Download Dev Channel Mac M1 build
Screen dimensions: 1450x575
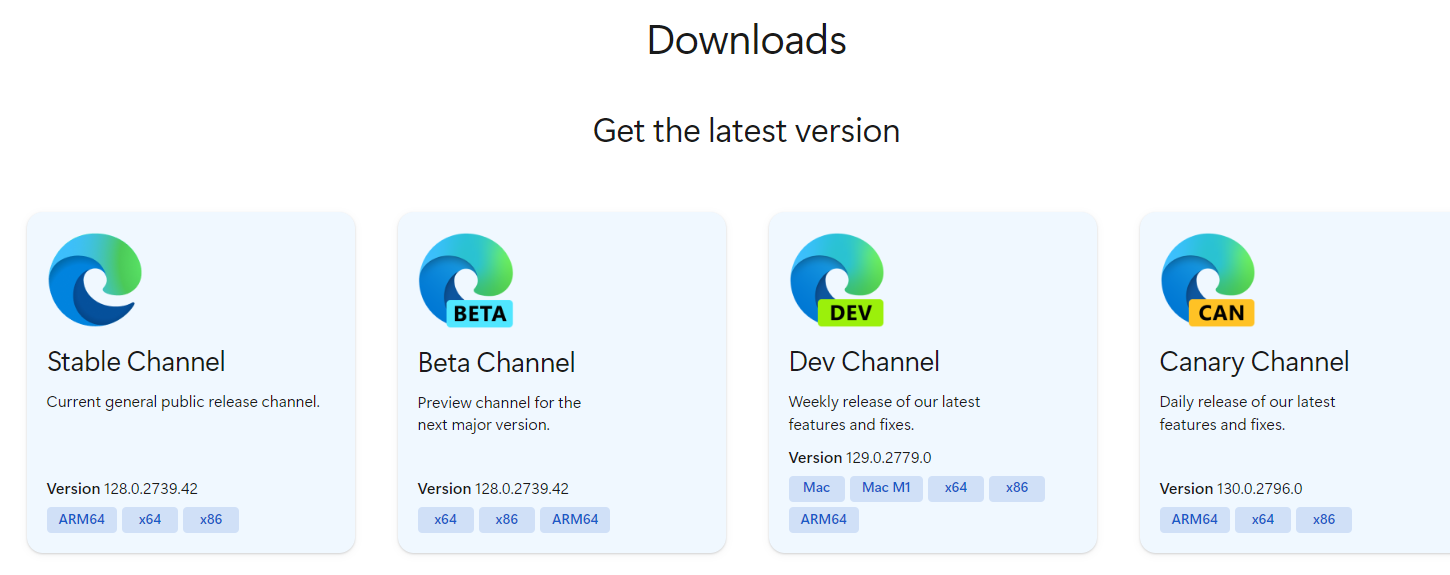887,489
